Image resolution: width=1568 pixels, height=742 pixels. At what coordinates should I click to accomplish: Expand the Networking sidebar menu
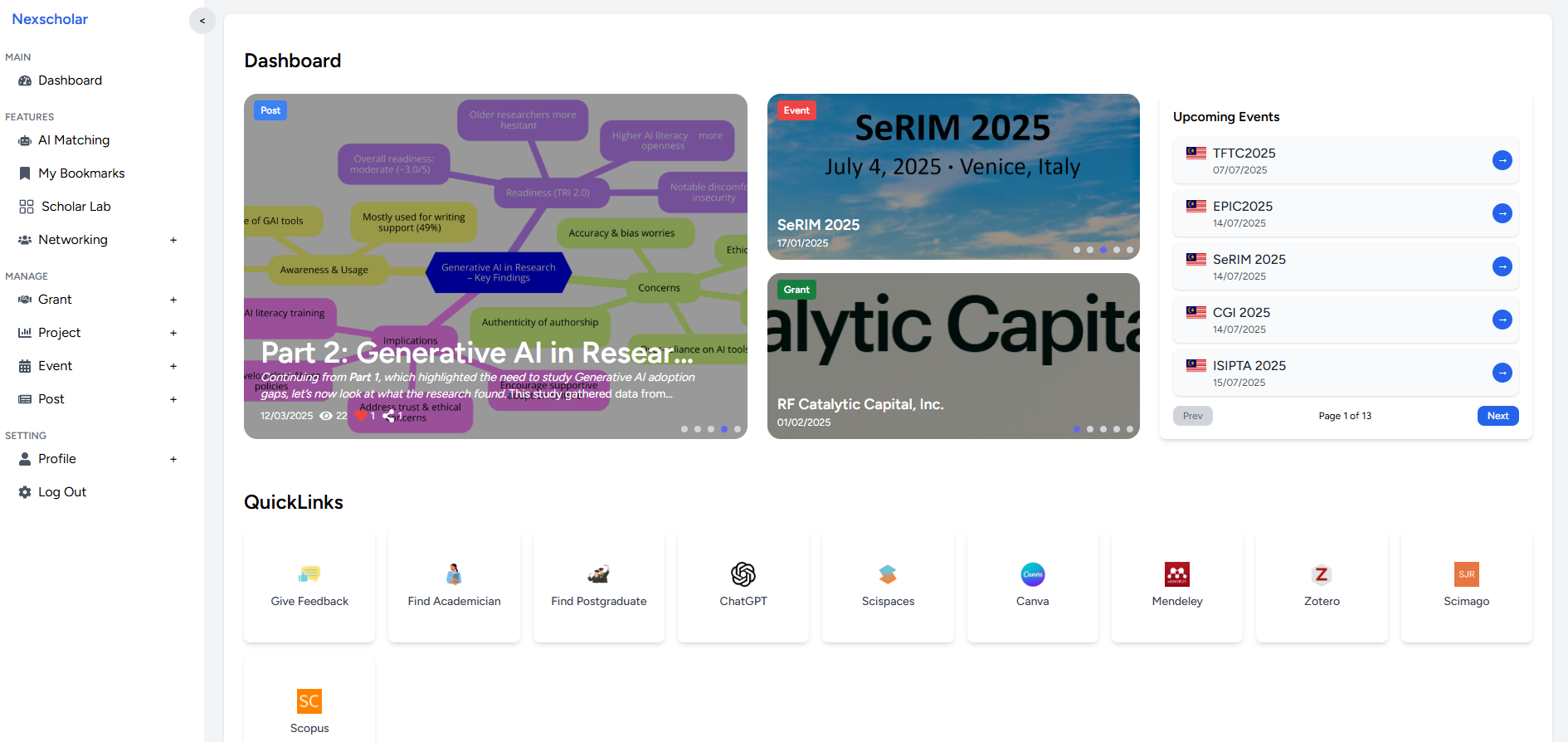pos(173,240)
